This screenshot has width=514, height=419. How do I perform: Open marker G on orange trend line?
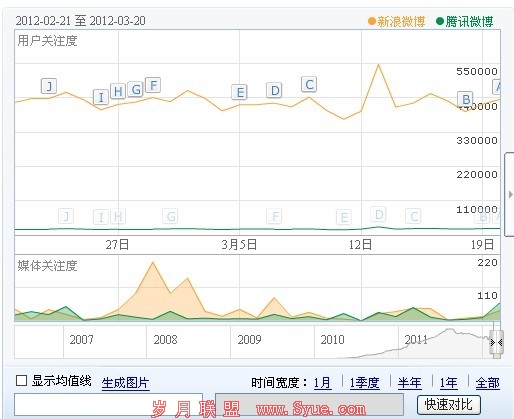(136, 89)
